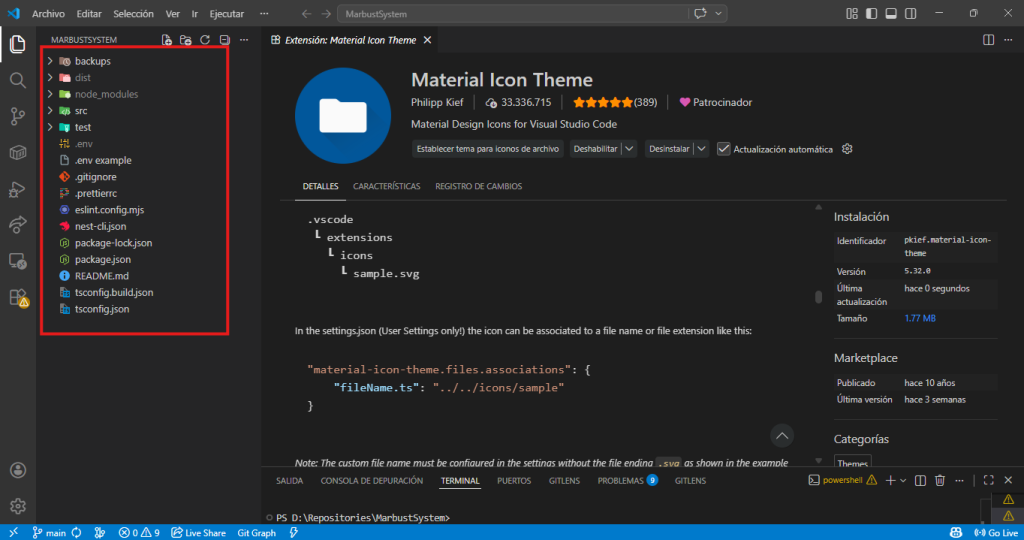
Task: Open the Extensions view with warning badge
Action: 18,298
